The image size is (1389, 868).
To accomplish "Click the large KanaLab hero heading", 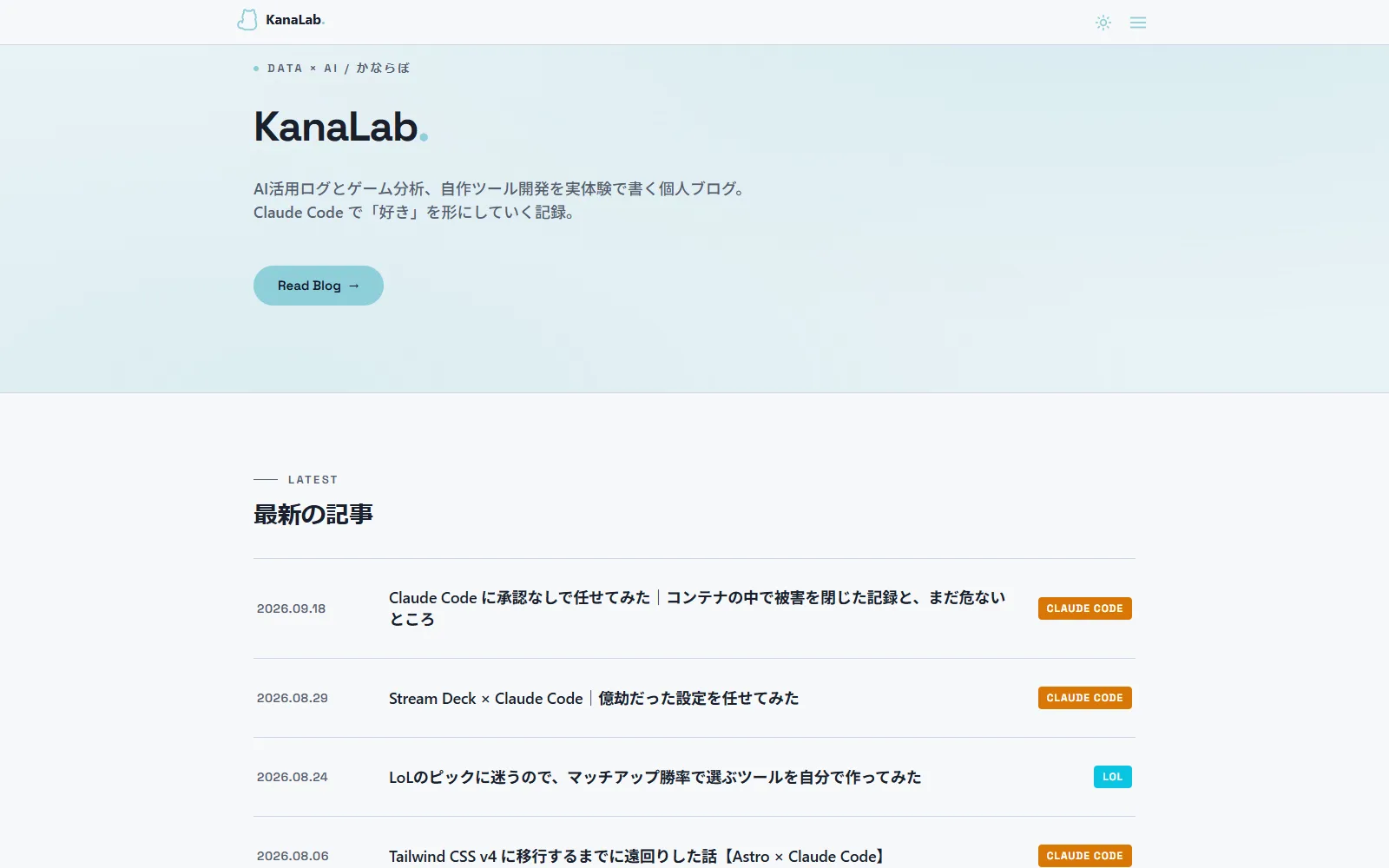I will 341,127.
